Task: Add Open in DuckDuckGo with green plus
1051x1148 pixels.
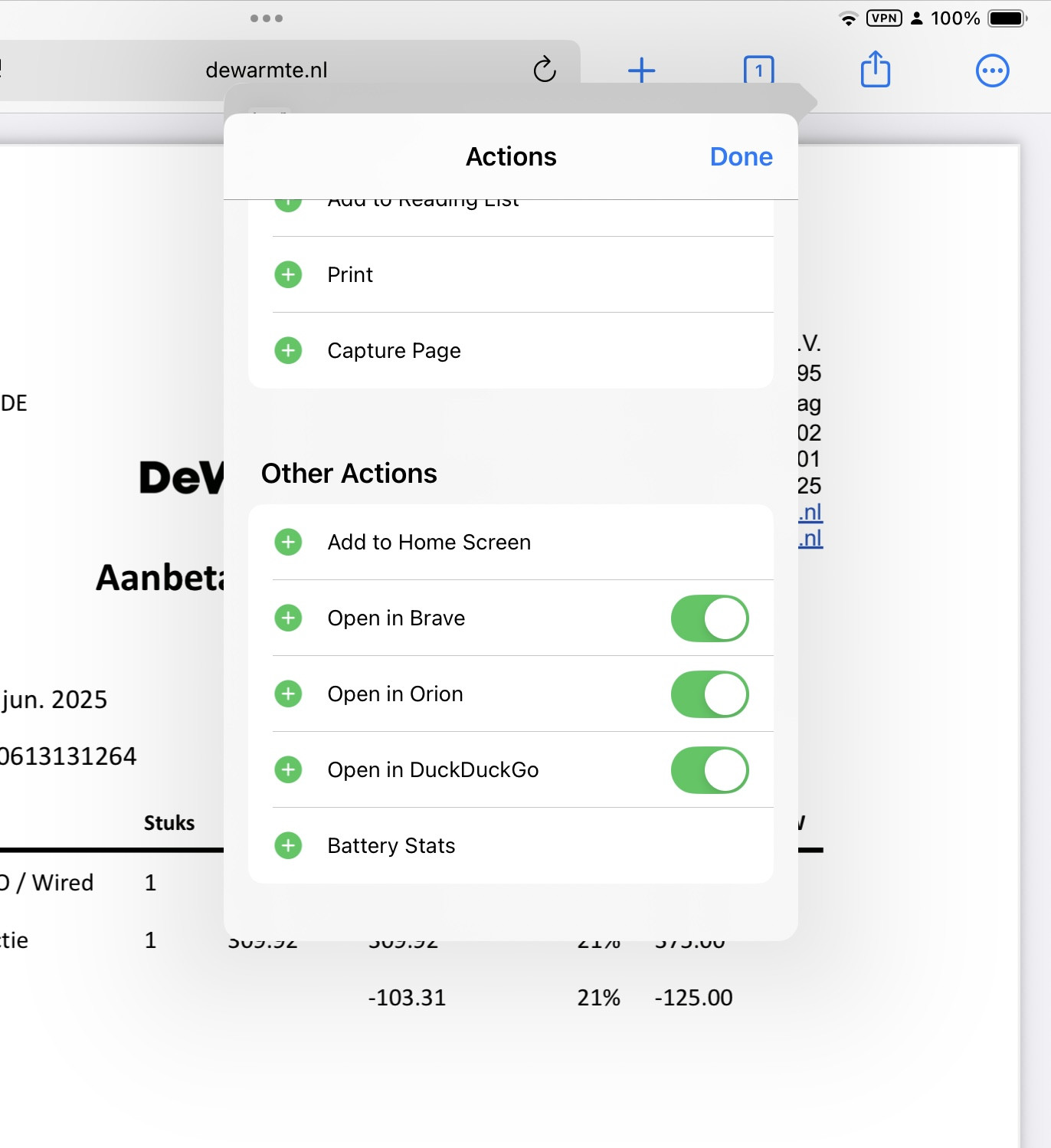Action: click(289, 769)
